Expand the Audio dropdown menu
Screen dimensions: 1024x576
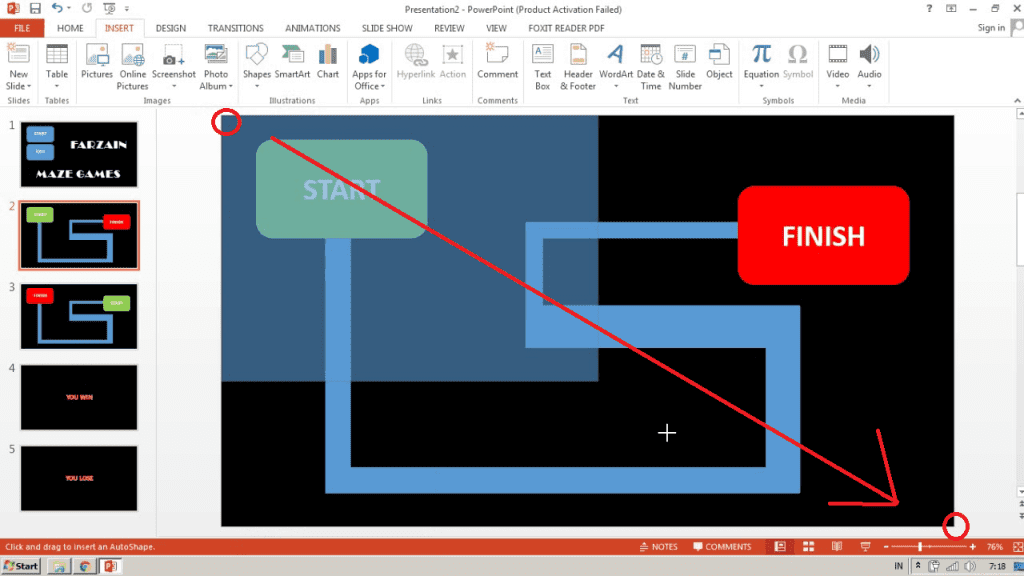[x=869, y=86]
